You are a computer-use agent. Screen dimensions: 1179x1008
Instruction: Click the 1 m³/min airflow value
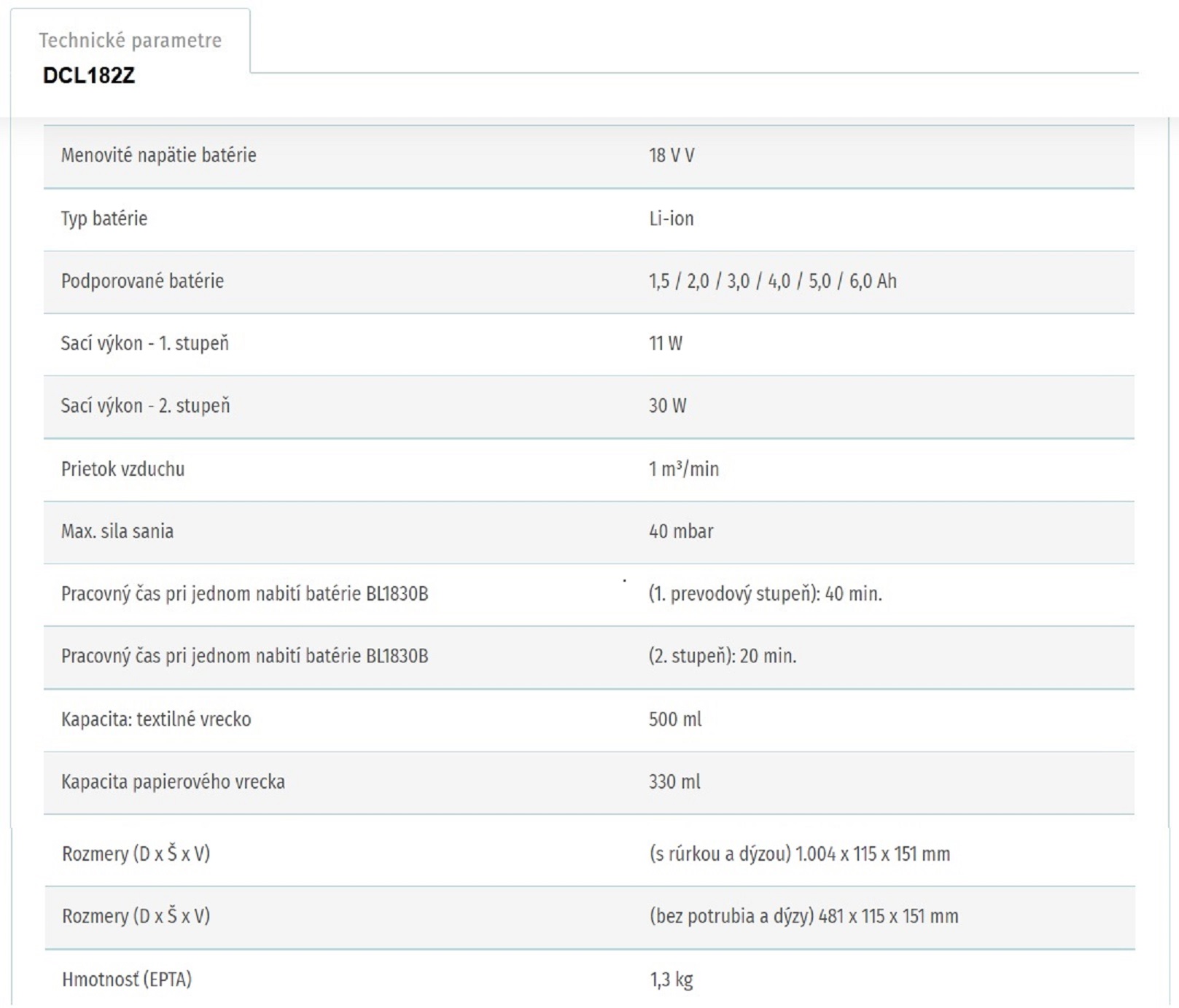(683, 469)
